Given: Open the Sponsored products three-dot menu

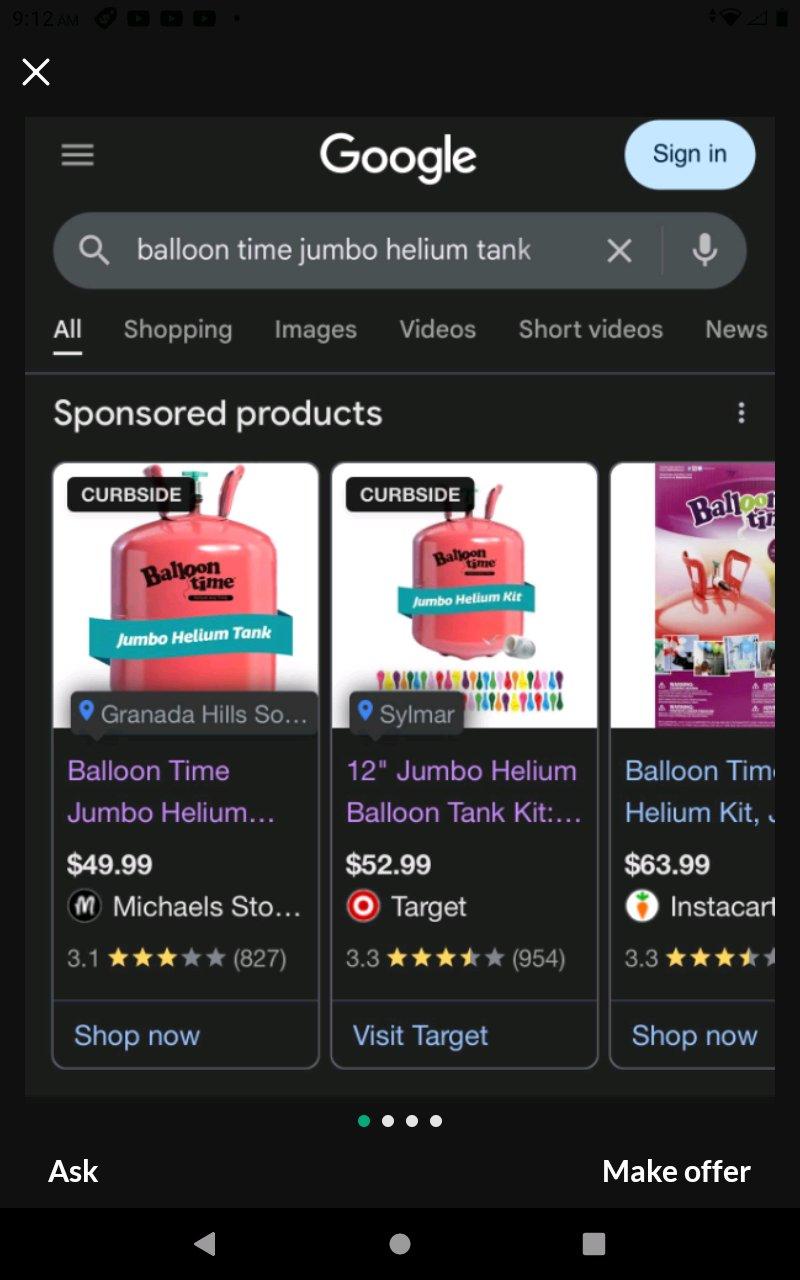Looking at the screenshot, I should click(741, 412).
